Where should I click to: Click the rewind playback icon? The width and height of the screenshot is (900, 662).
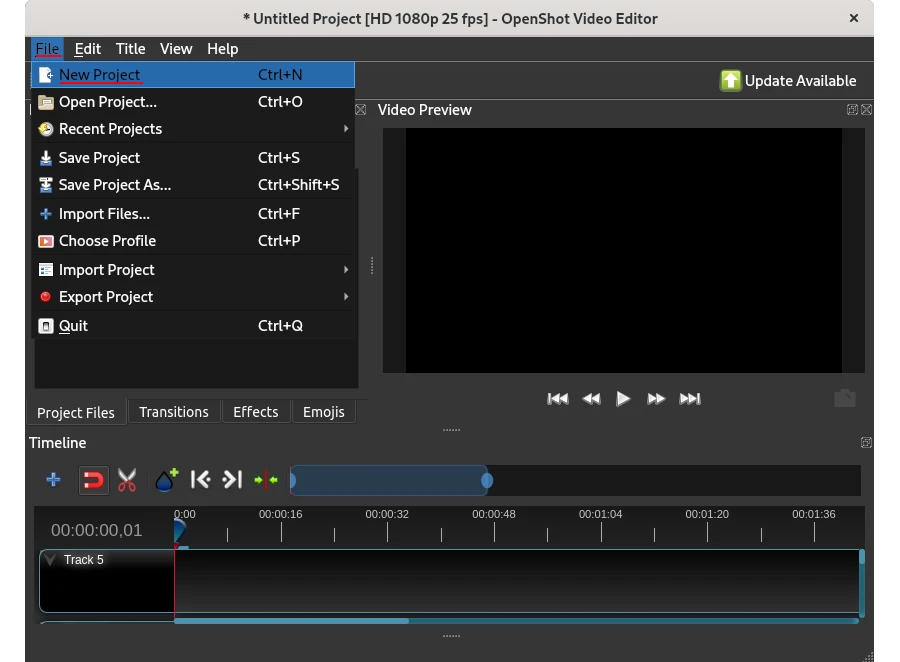[x=591, y=399]
